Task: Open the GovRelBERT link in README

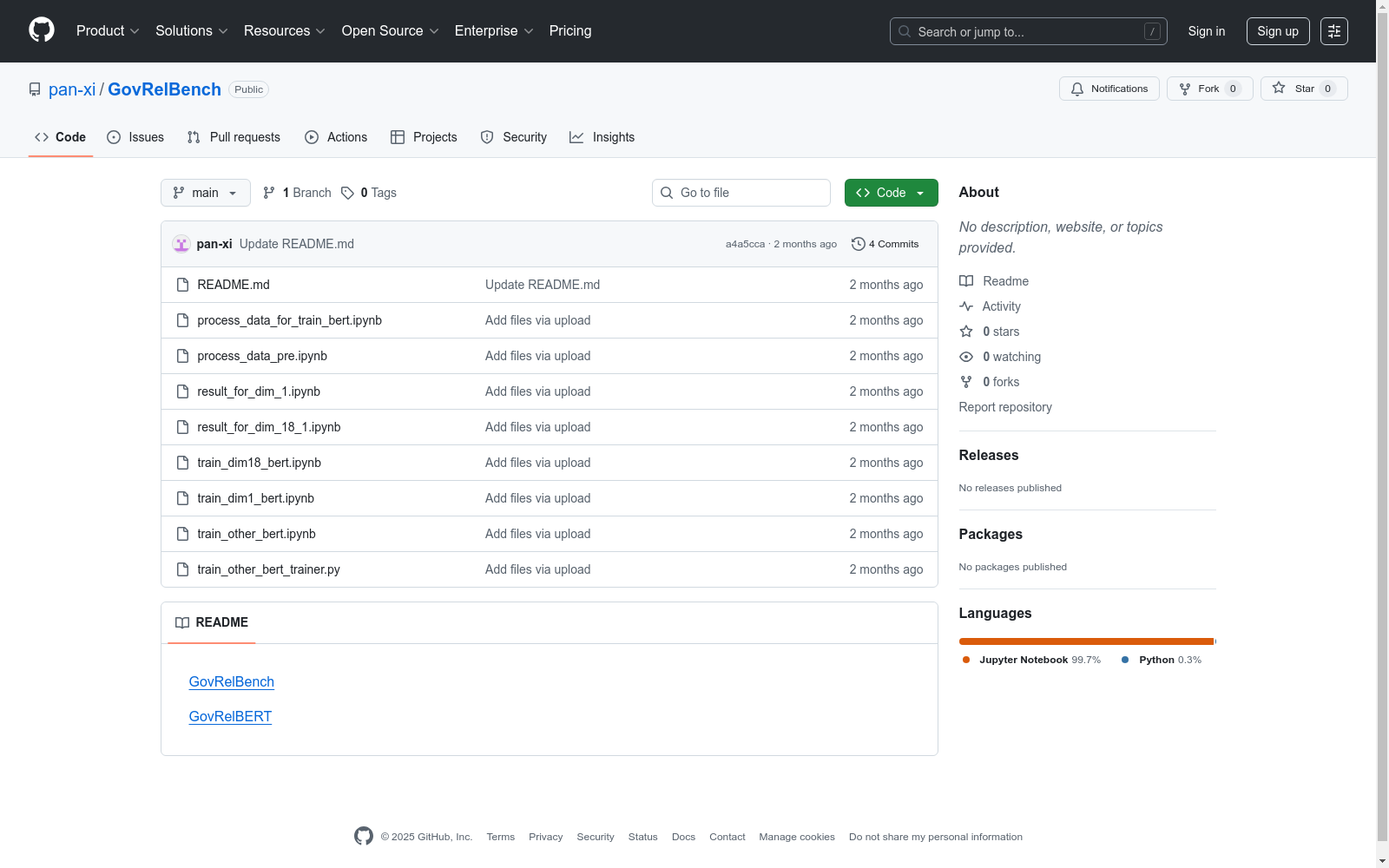Action: (230, 716)
